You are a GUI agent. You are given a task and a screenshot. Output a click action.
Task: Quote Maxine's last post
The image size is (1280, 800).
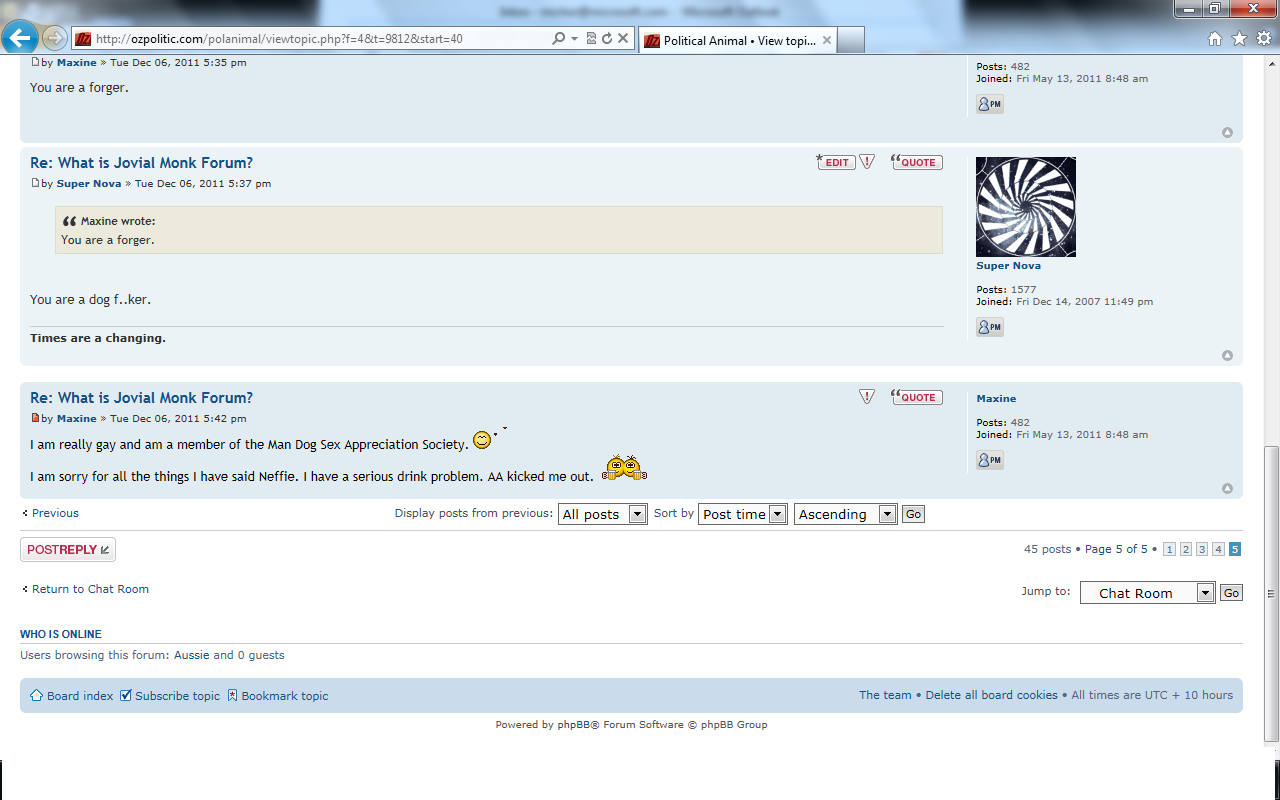pyautogui.click(x=917, y=397)
